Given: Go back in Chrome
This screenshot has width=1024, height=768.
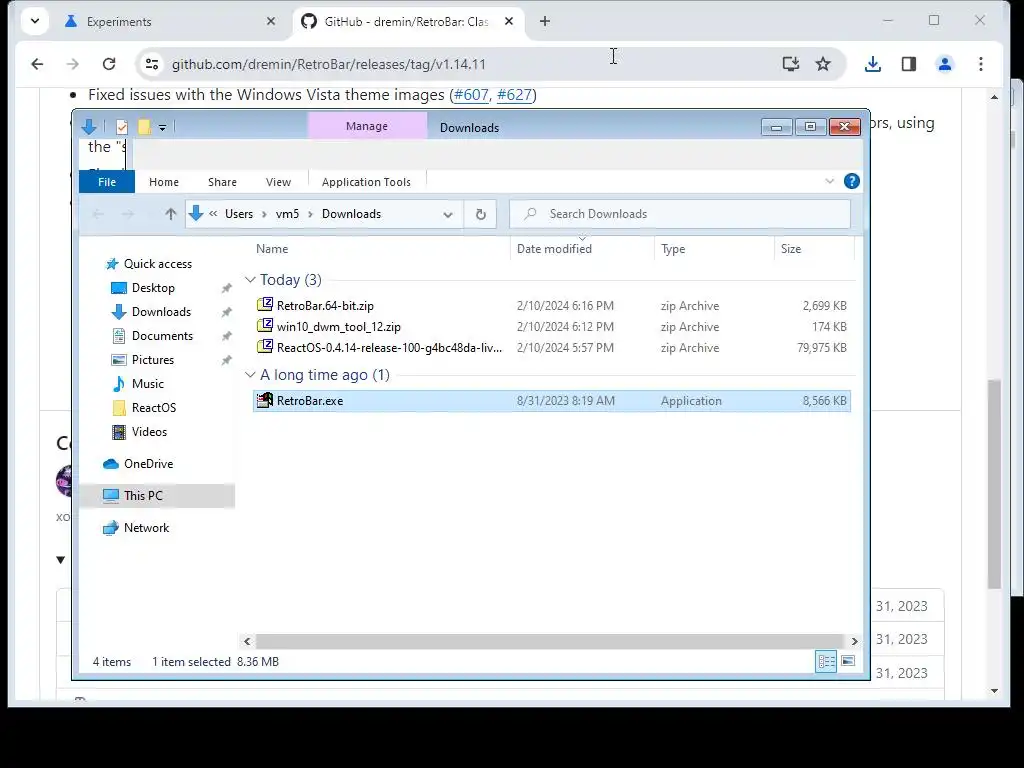Looking at the screenshot, I should (x=37, y=64).
